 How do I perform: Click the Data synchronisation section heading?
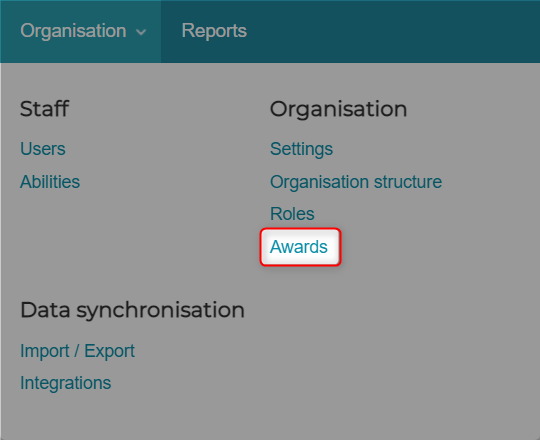tap(133, 311)
